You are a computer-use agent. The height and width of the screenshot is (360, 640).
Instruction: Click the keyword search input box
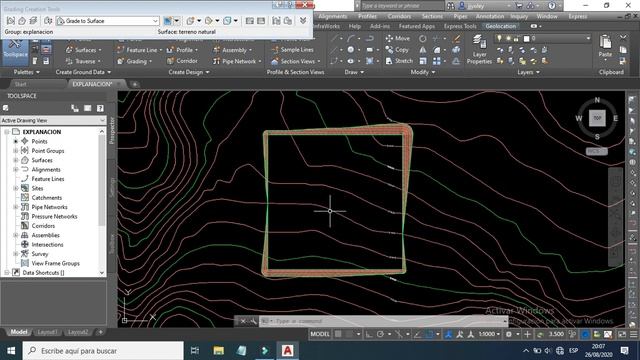[x=402, y=6]
